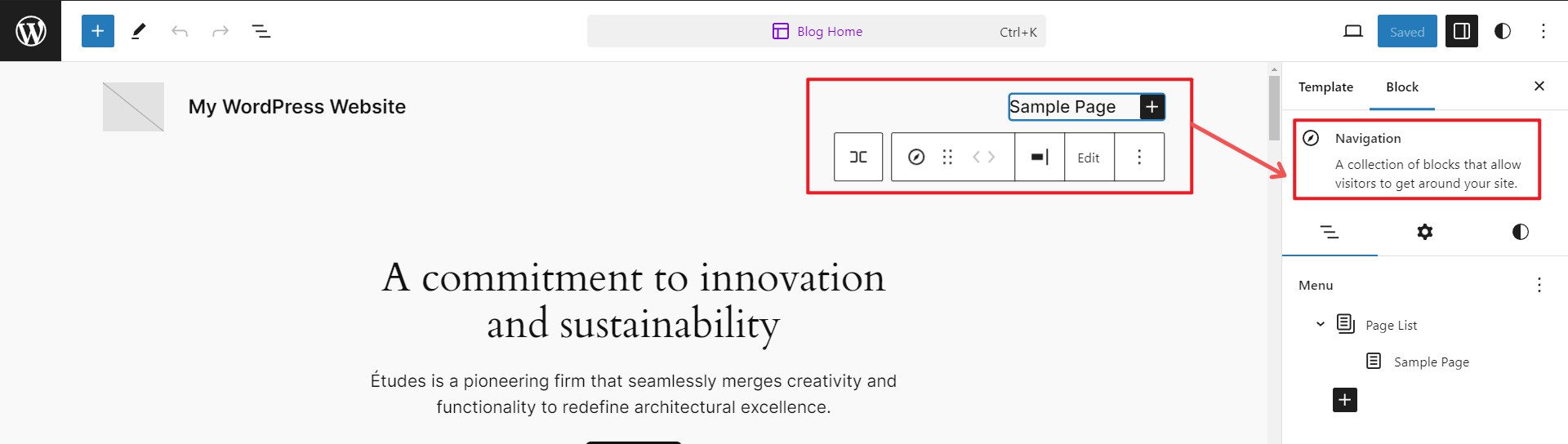Image resolution: width=1568 pixels, height=444 pixels.
Task: Toggle the block inserter plus button
Action: pyautogui.click(x=97, y=31)
